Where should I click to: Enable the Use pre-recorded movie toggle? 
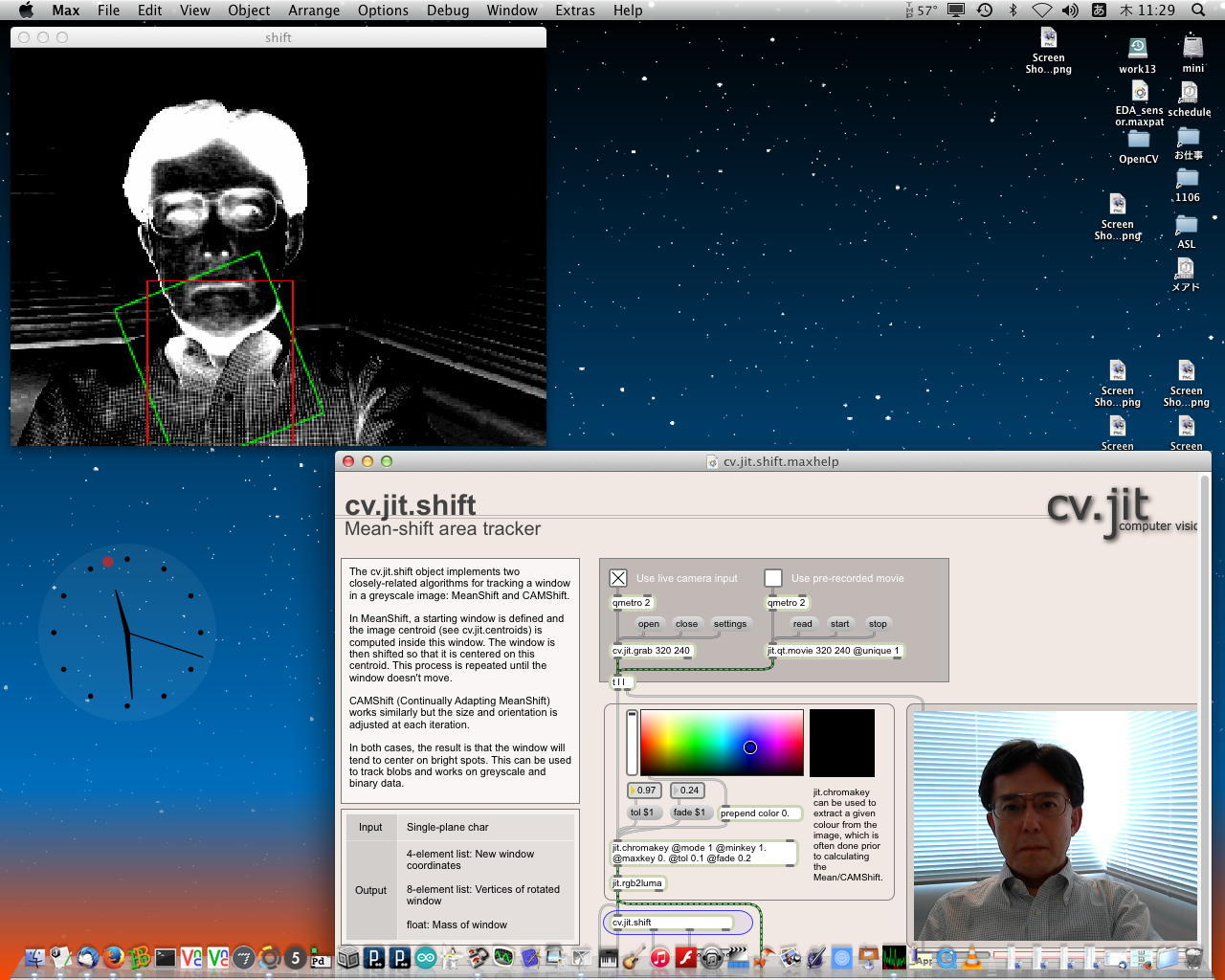coord(773,578)
